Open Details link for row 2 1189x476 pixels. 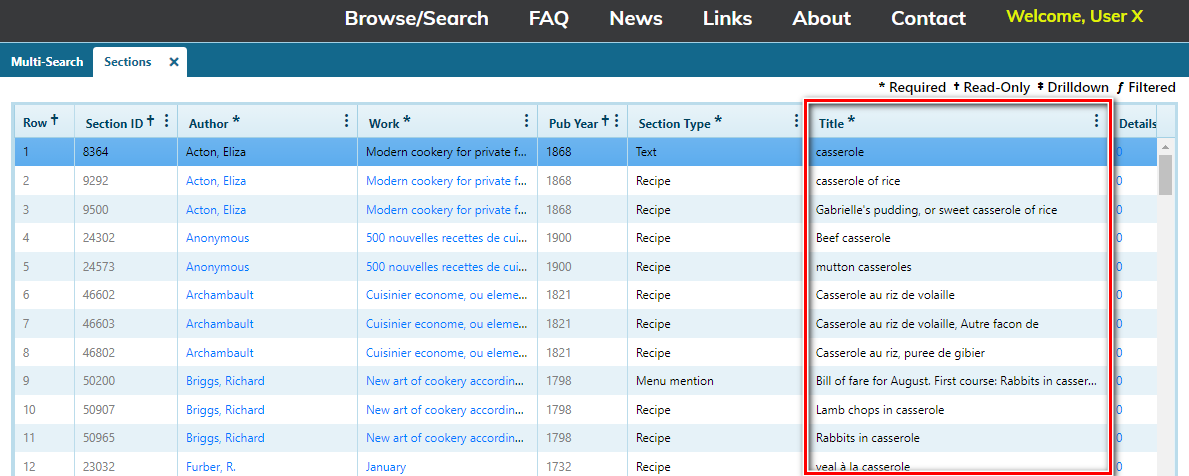pyautogui.click(x=1118, y=181)
